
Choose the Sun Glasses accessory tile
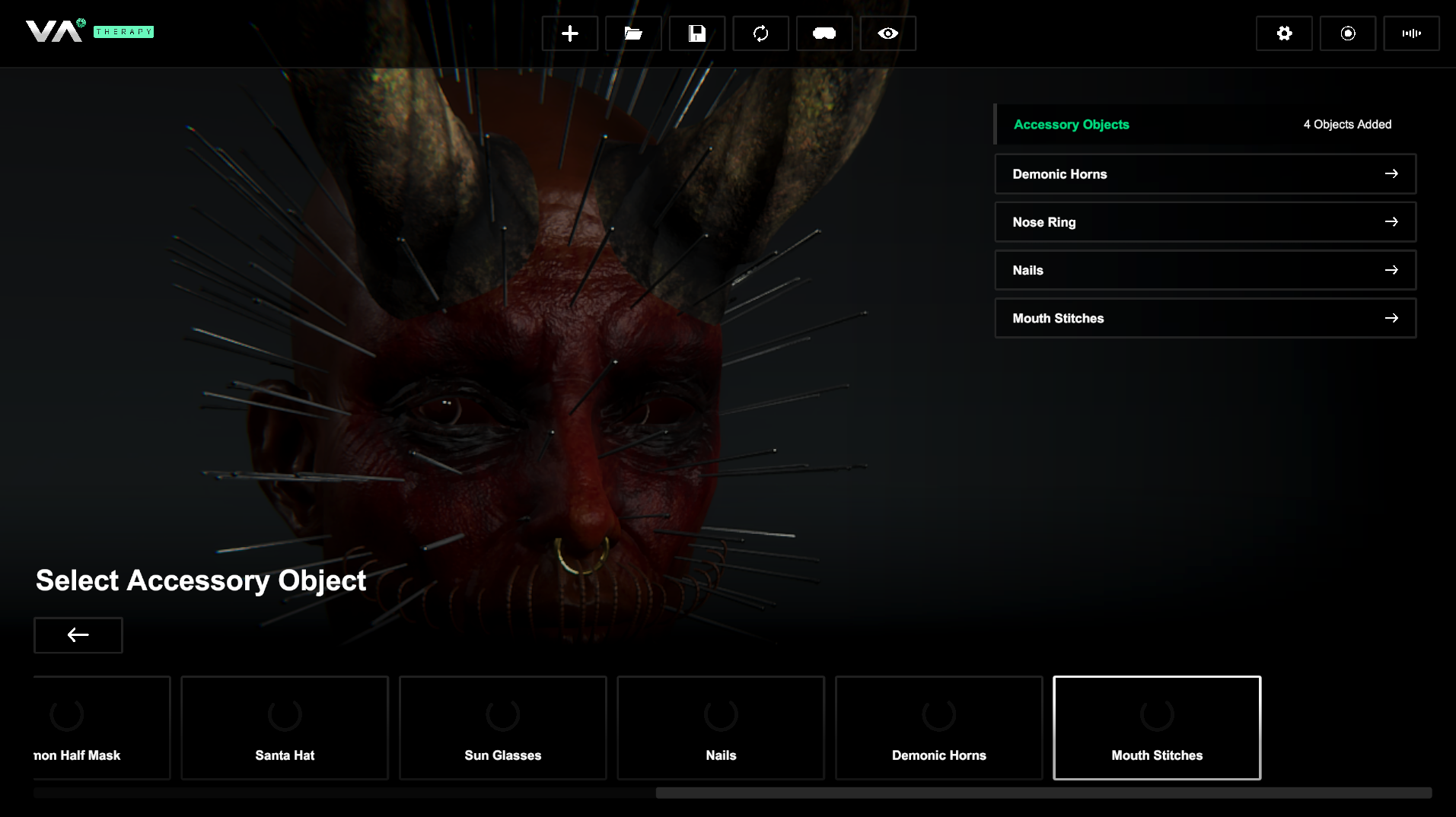[502, 728]
